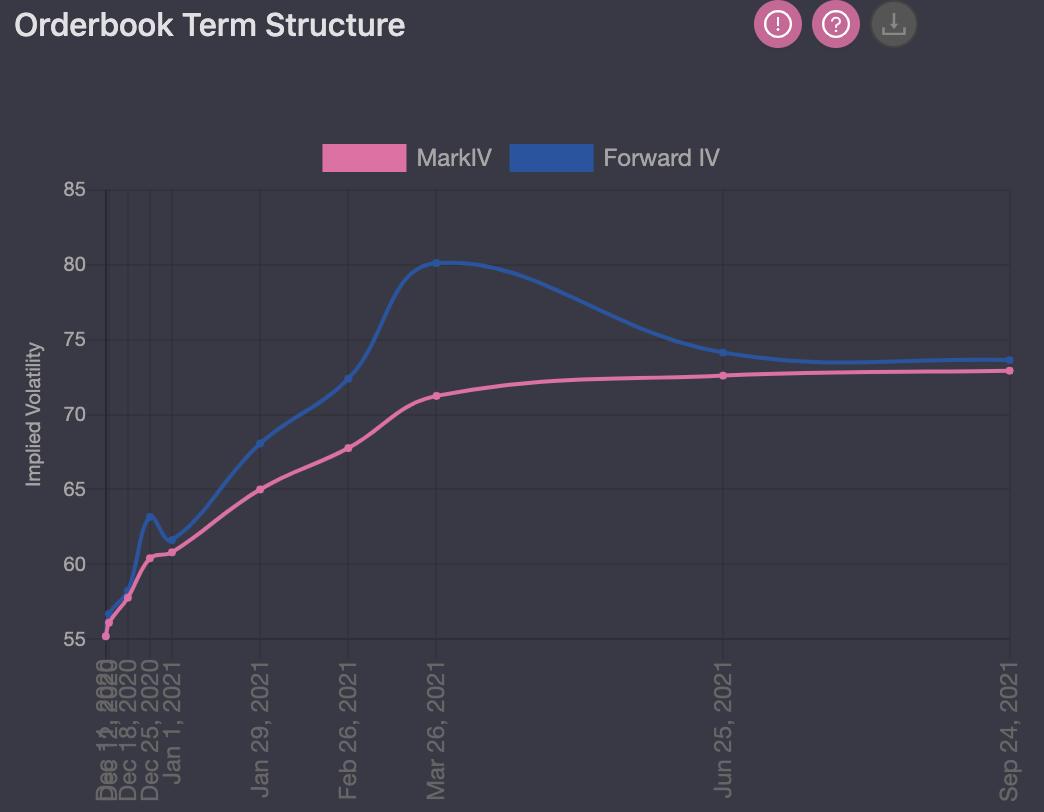Click MarkIV point at Jun 25, 2021
Viewport: 1044px width, 812px height.
coord(723,376)
